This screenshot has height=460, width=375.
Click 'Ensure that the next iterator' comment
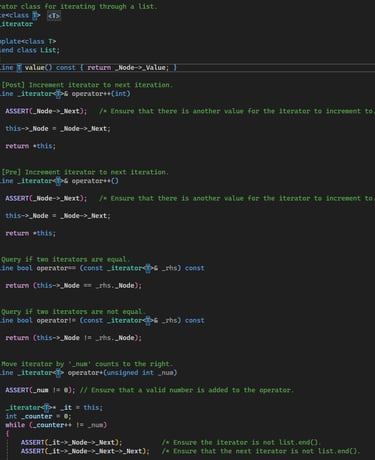pos(261,451)
